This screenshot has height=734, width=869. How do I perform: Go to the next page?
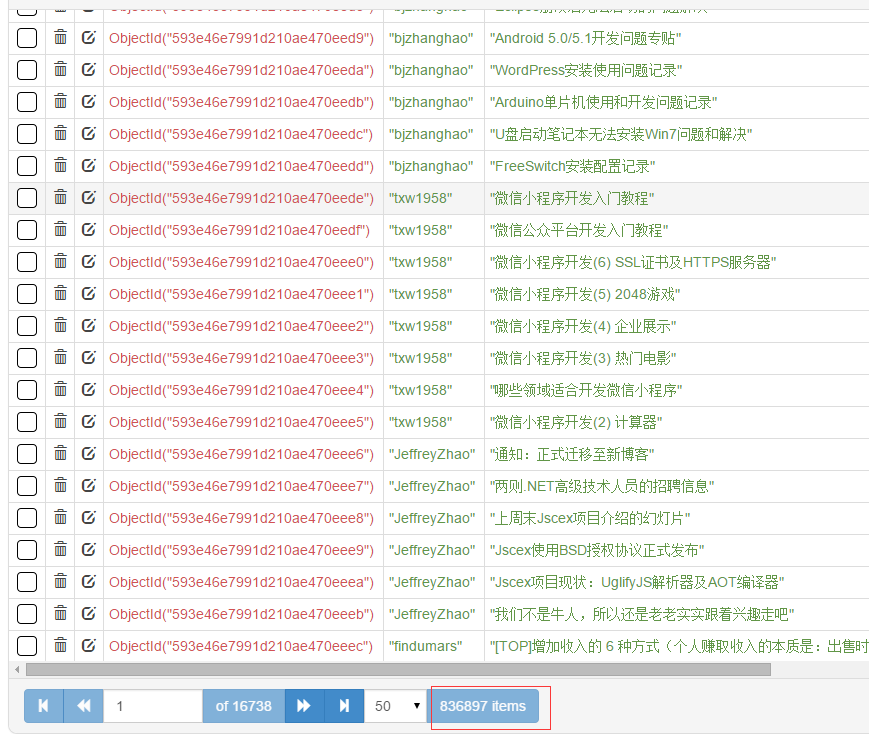[304, 706]
